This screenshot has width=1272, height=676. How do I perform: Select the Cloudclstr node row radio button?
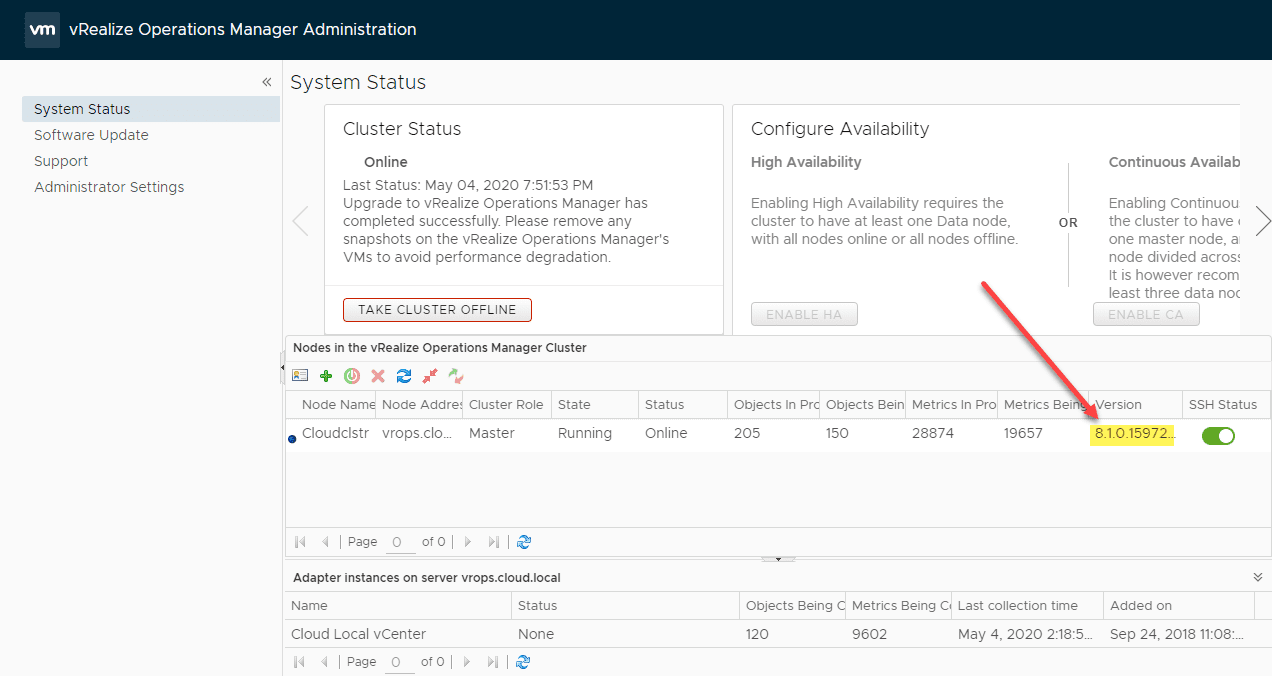(291, 438)
